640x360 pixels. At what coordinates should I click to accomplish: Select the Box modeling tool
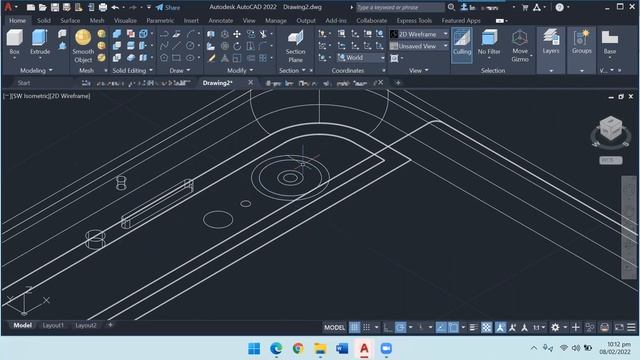[x=14, y=42]
